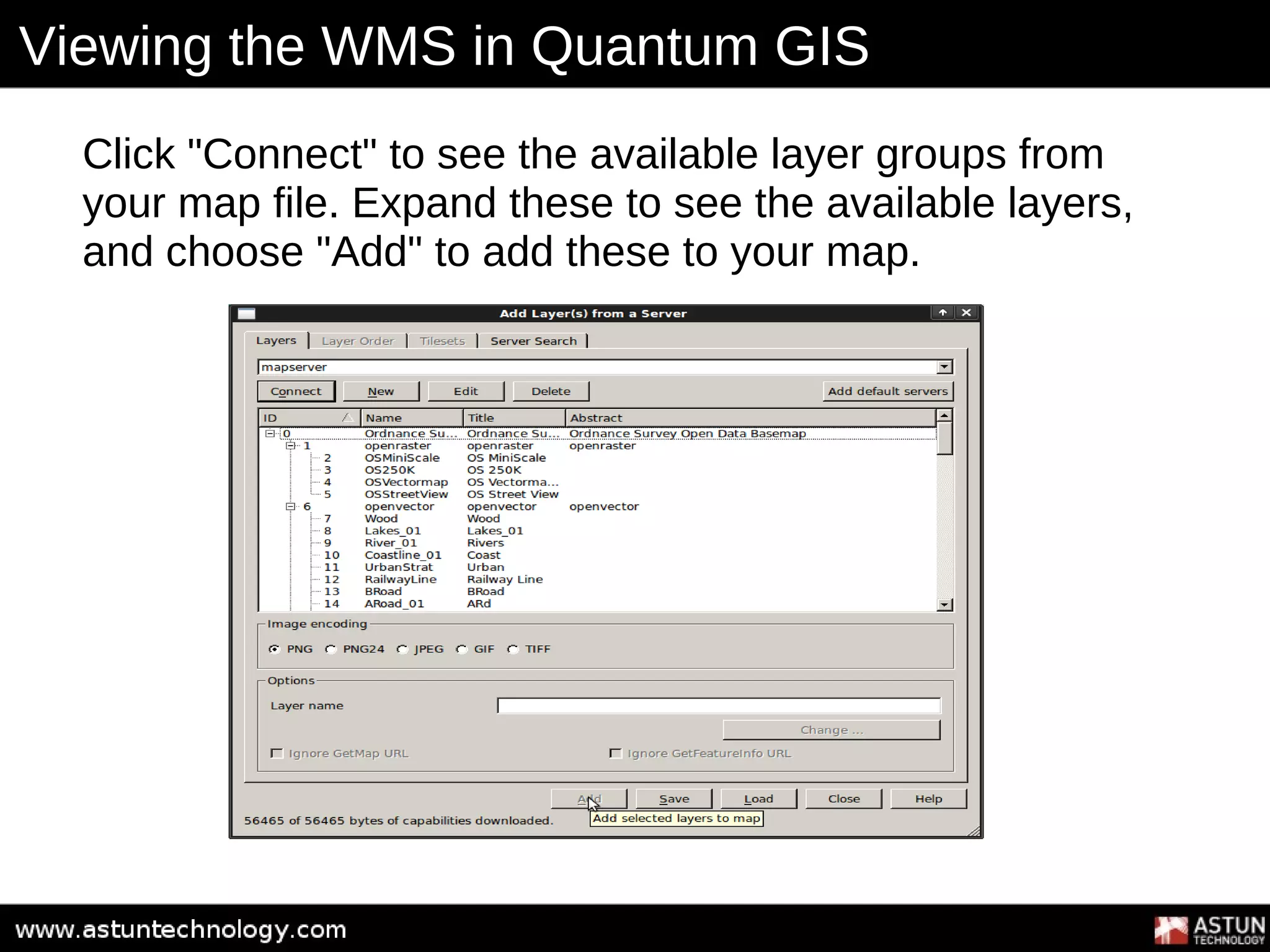Click the title bar up-arrow maximize icon
The width and height of the screenshot is (1270, 952).
(x=943, y=312)
